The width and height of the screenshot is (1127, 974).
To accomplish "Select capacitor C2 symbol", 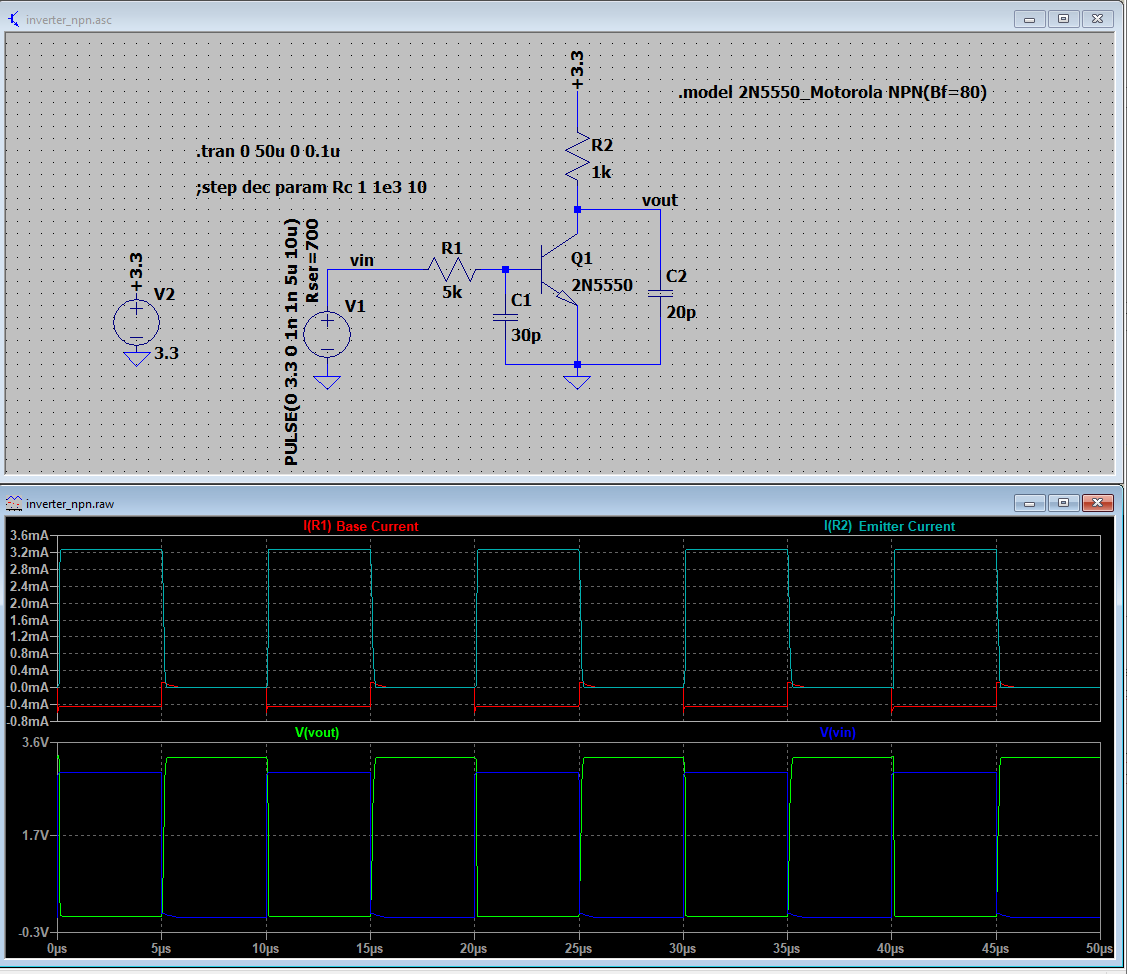I will point(661,293).
